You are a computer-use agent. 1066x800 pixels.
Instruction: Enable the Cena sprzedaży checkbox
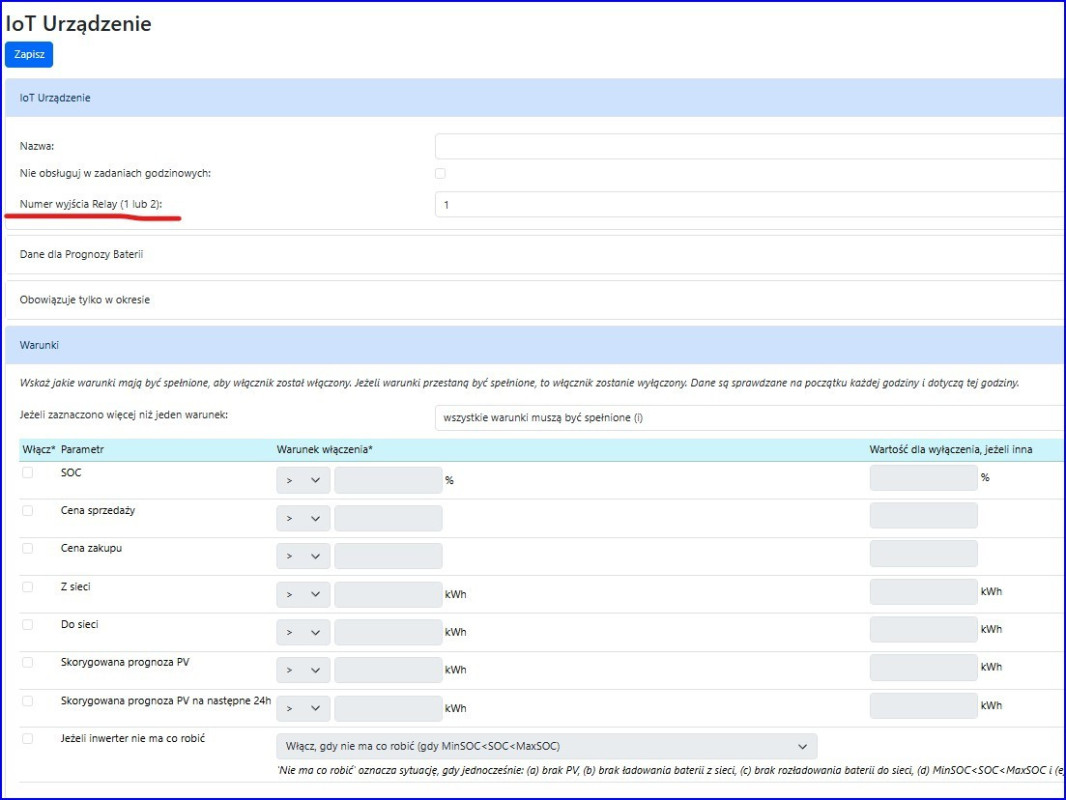click(28, 510)
